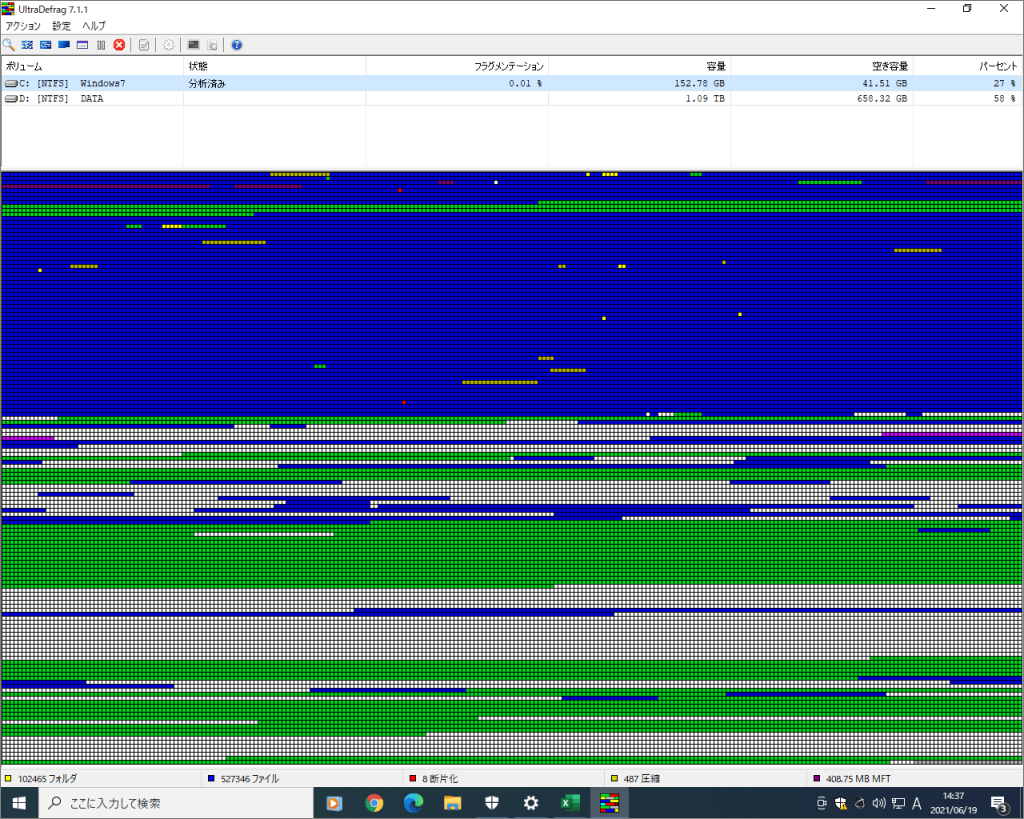
Task: Click the パーセント column header
Action: 967,66
